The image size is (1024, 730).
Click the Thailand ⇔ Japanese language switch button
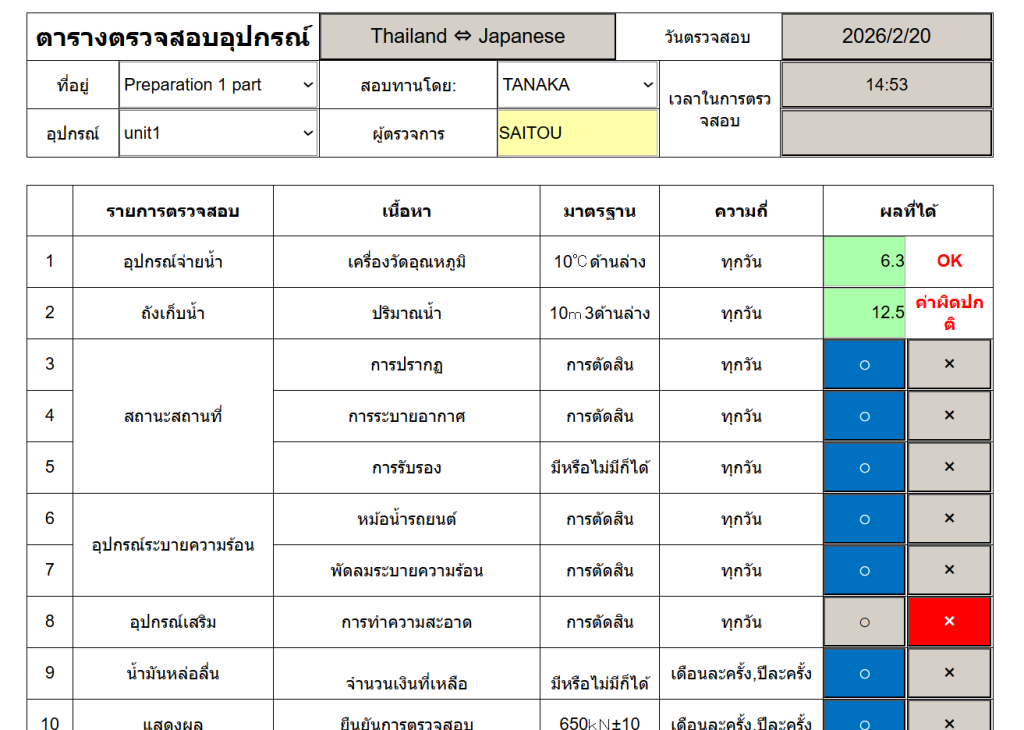467,37
